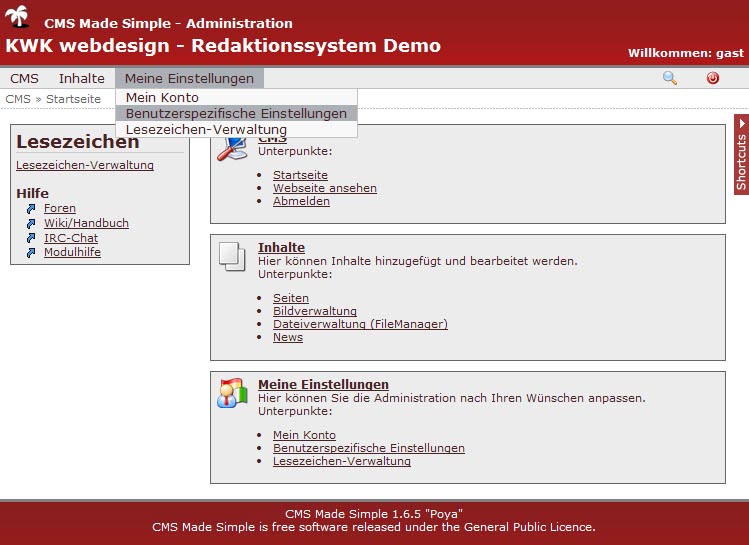Viewport: 749px width, 545px height.
Task: Click Mein Konto link in the bottom list
Action: click(304, 435)
